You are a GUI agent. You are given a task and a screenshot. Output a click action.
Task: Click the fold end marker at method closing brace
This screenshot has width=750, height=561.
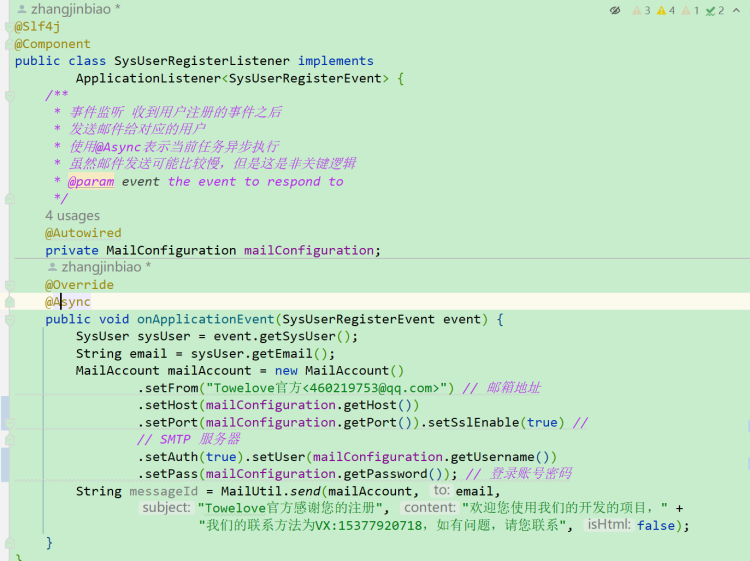pos(10,543)
